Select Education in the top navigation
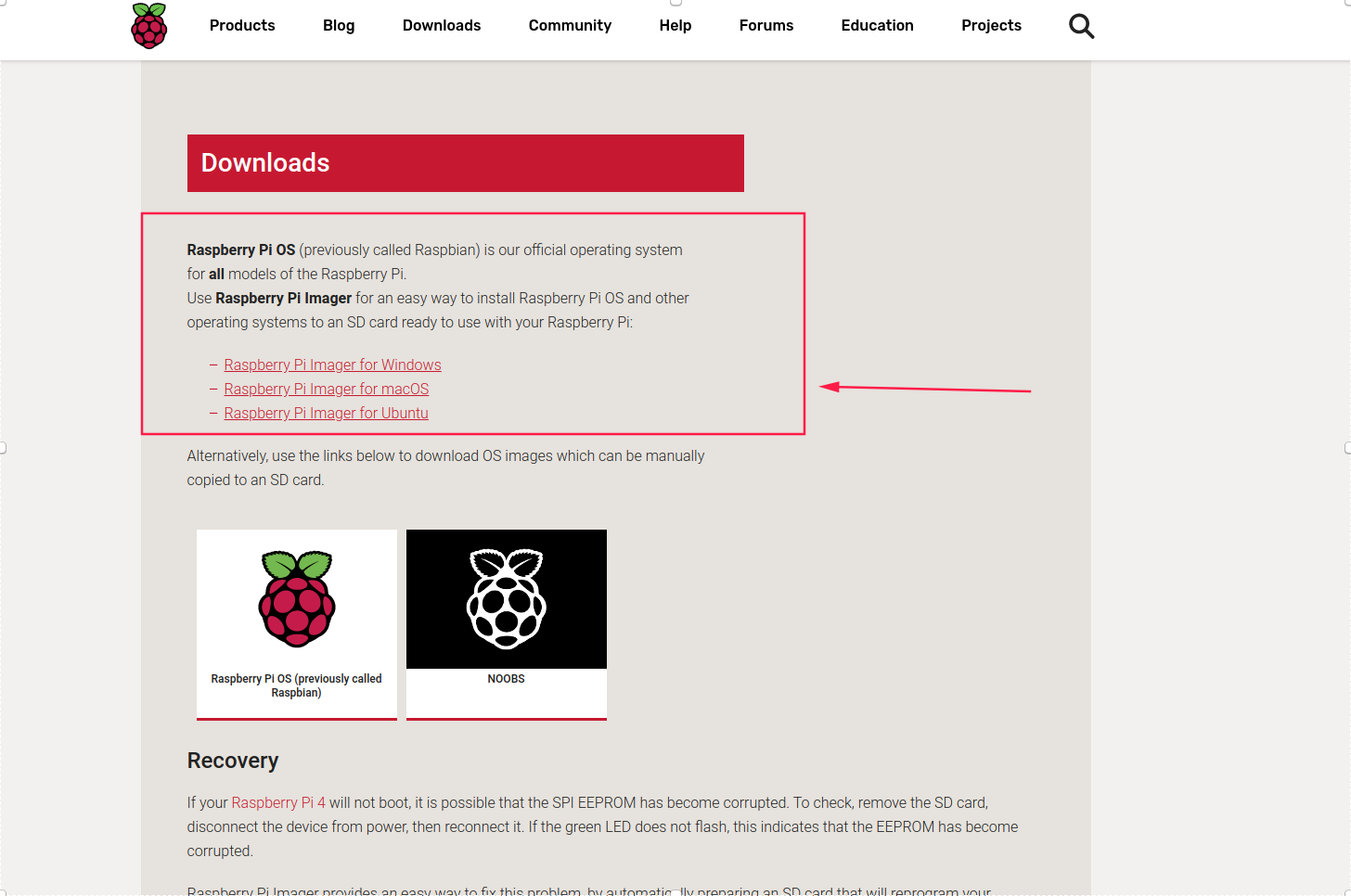1351x896 pixels. coord(877,26)
